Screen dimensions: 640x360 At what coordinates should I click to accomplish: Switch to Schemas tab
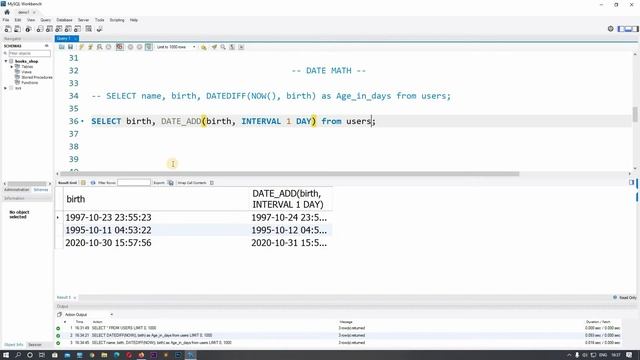pyautogui.click(x=41, y=190)
